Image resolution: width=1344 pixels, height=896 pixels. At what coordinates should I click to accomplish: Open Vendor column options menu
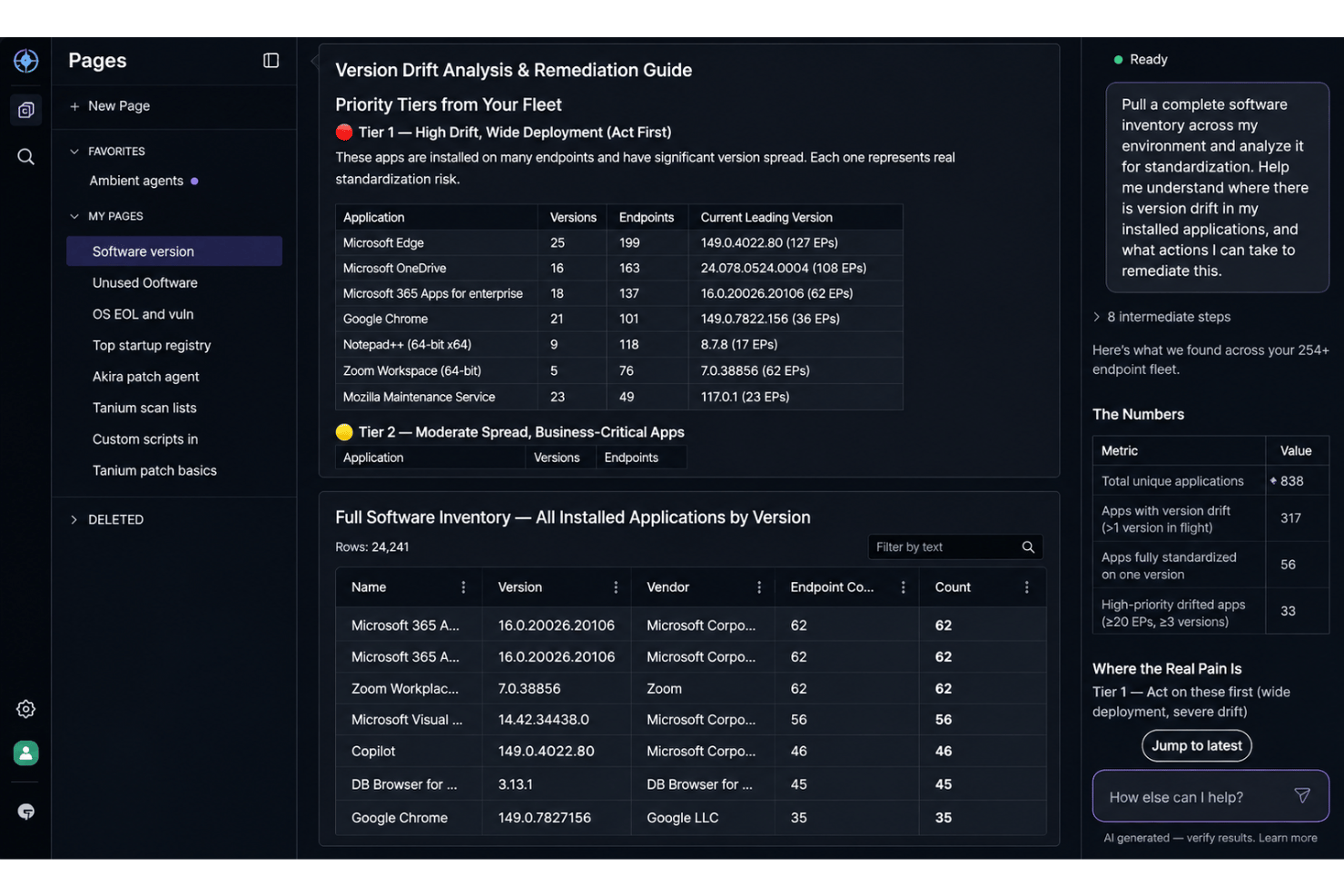(759, 587)
